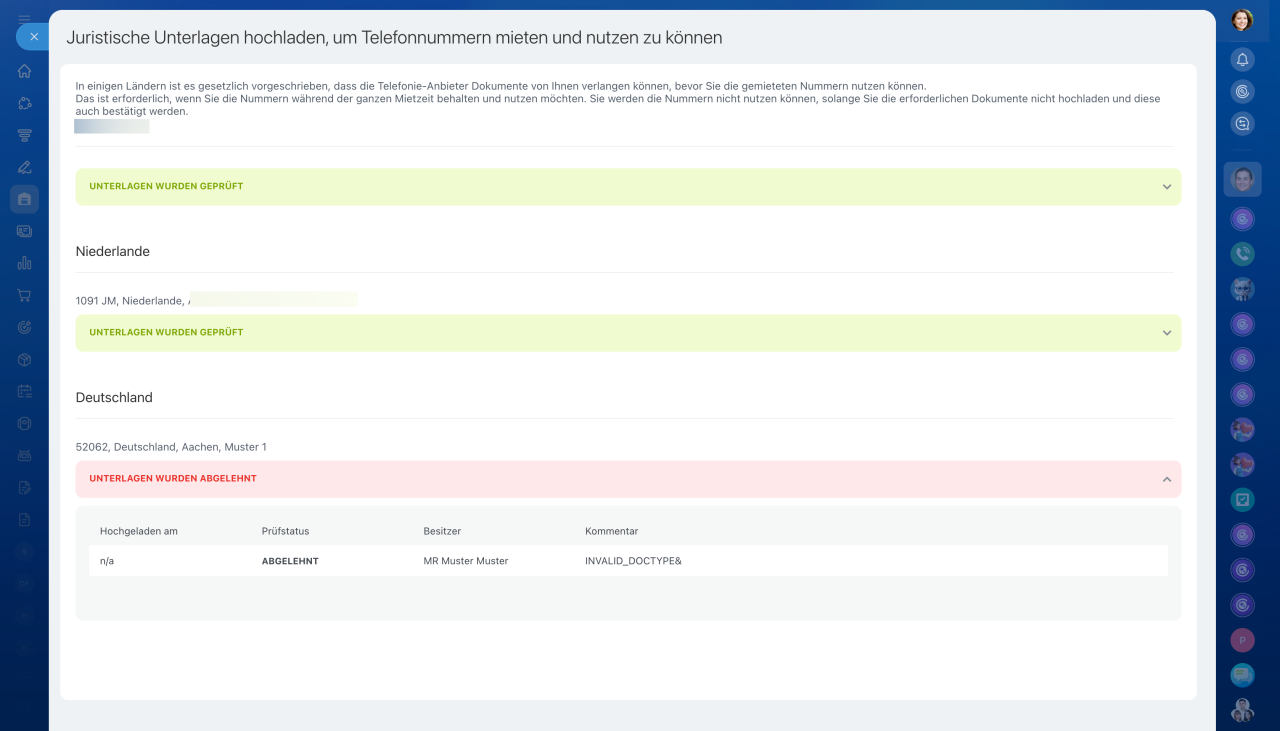Screen dimensions: 1280x731
Task: Click the 'Hochgeladen am' column header
Action: pos(139,531)
